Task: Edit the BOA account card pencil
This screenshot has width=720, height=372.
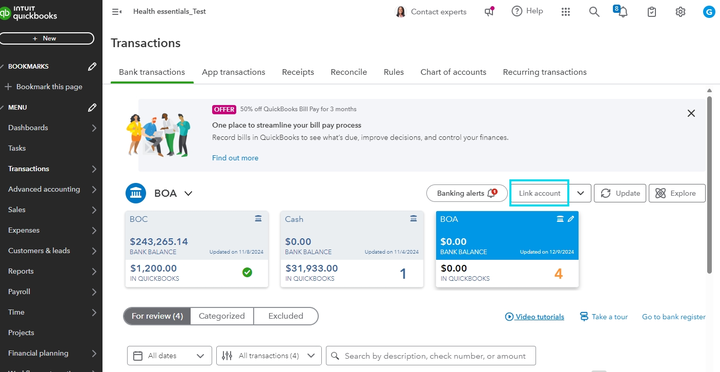Action: tap(571, 219)
